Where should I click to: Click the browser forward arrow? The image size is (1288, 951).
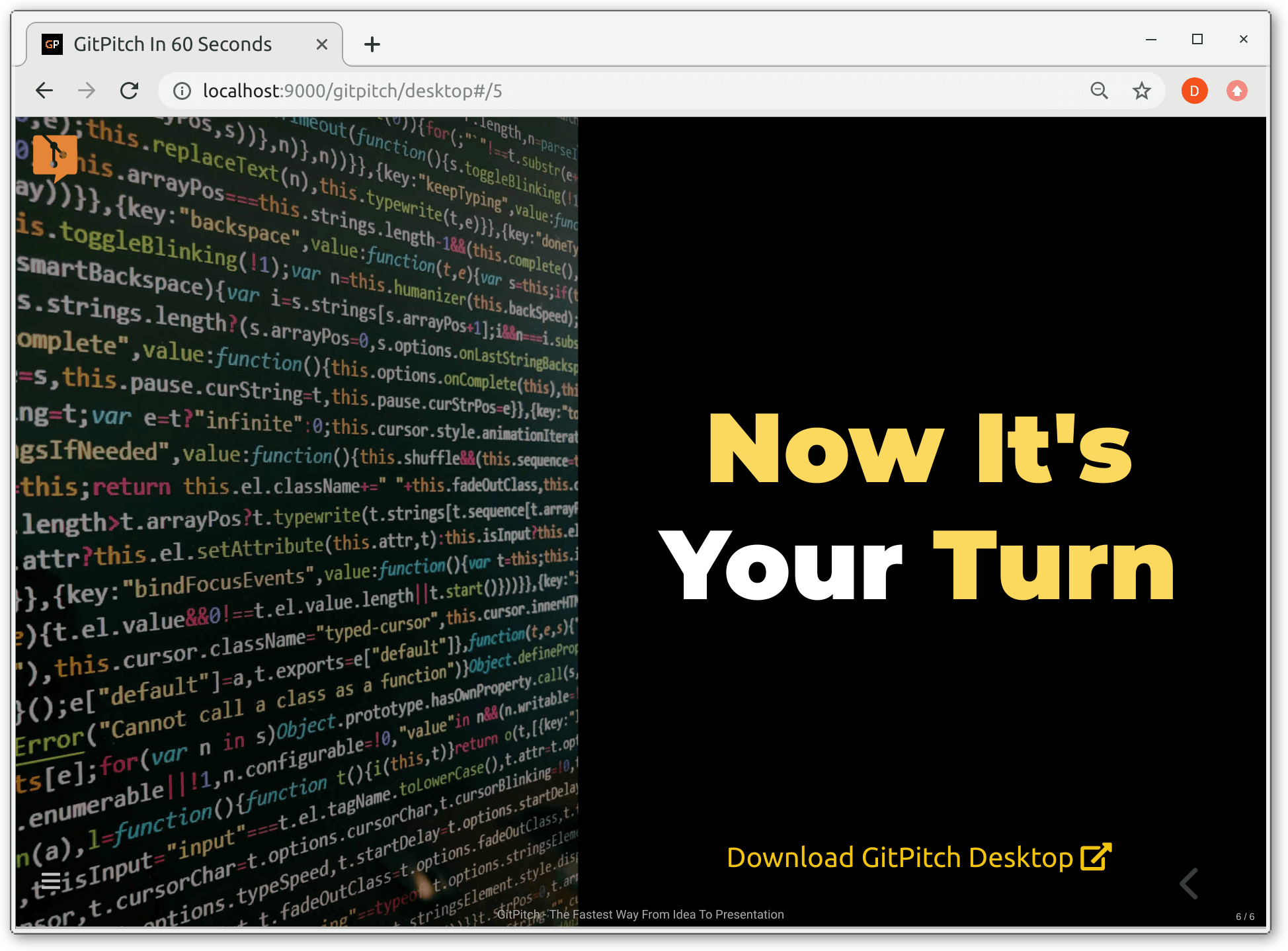click(87, 91)
